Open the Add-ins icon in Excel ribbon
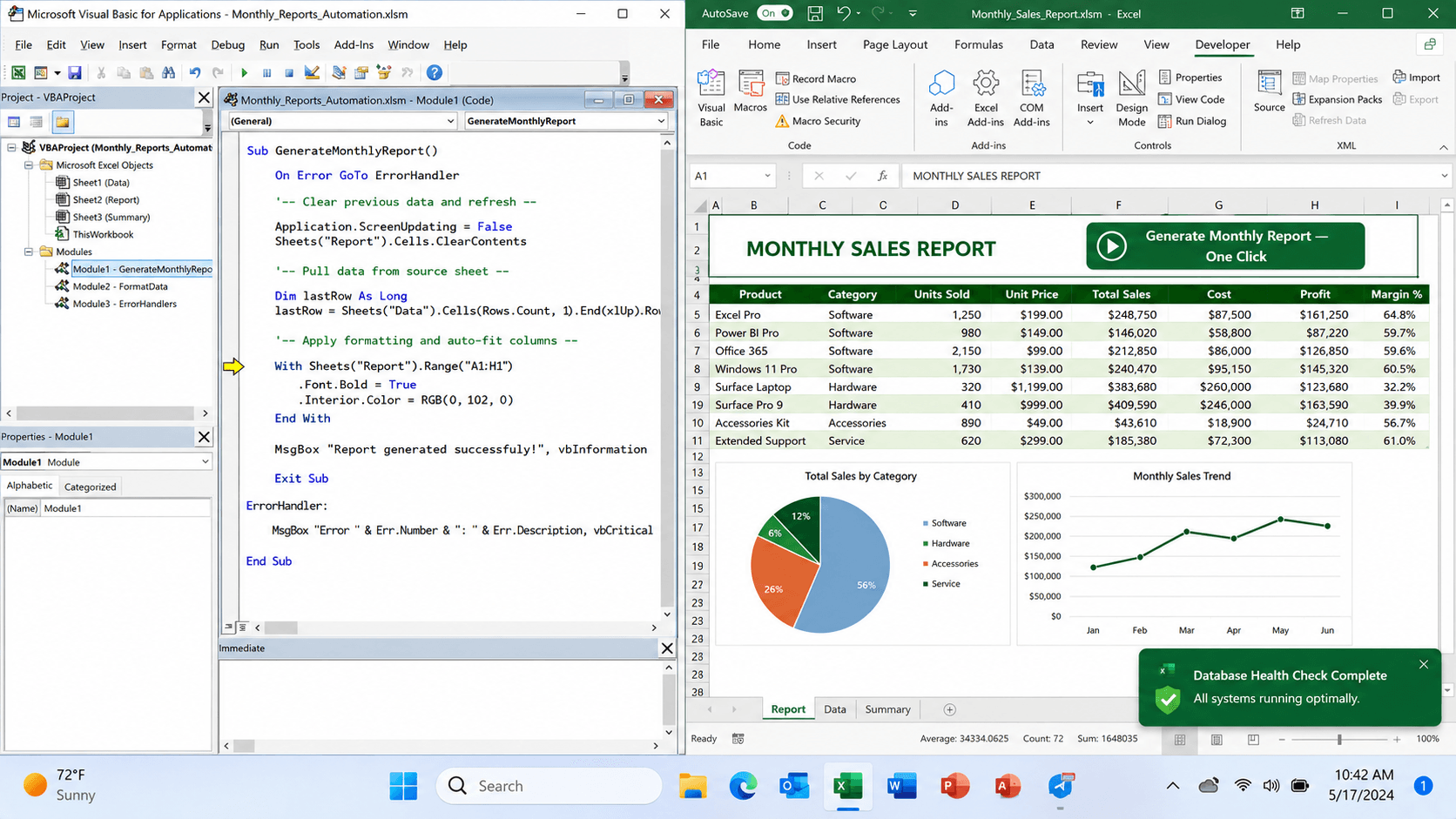This screenshot has height=819, width=1456. click(x=941, y=98)
